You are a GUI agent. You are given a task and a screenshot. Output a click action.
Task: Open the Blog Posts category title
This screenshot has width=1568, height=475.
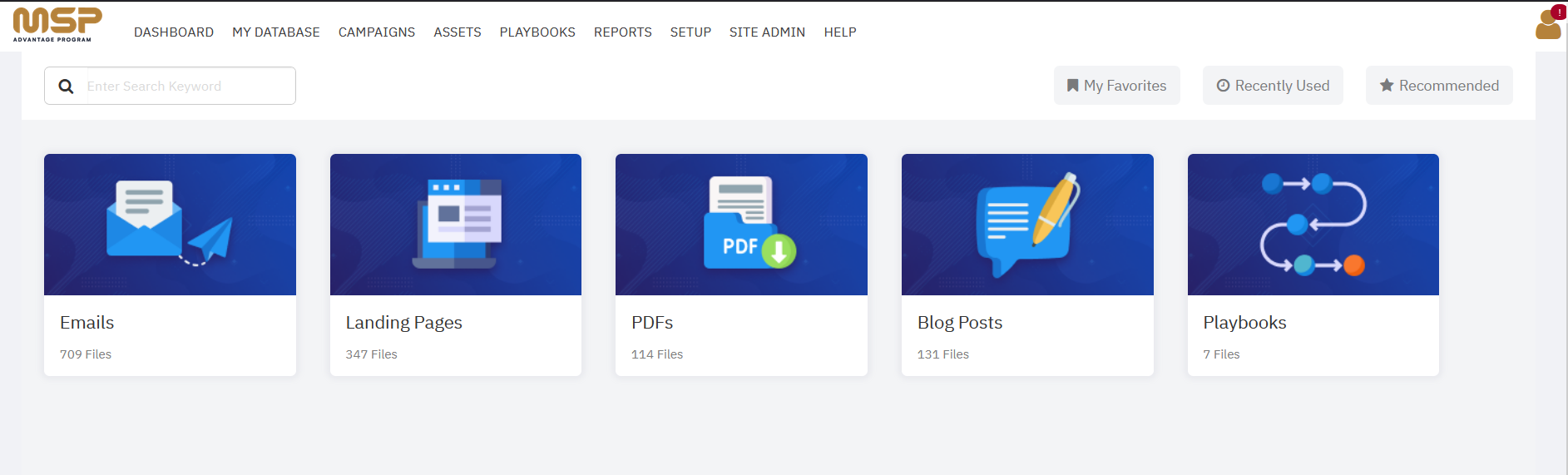pyautogui.click(x=960, y=323)
